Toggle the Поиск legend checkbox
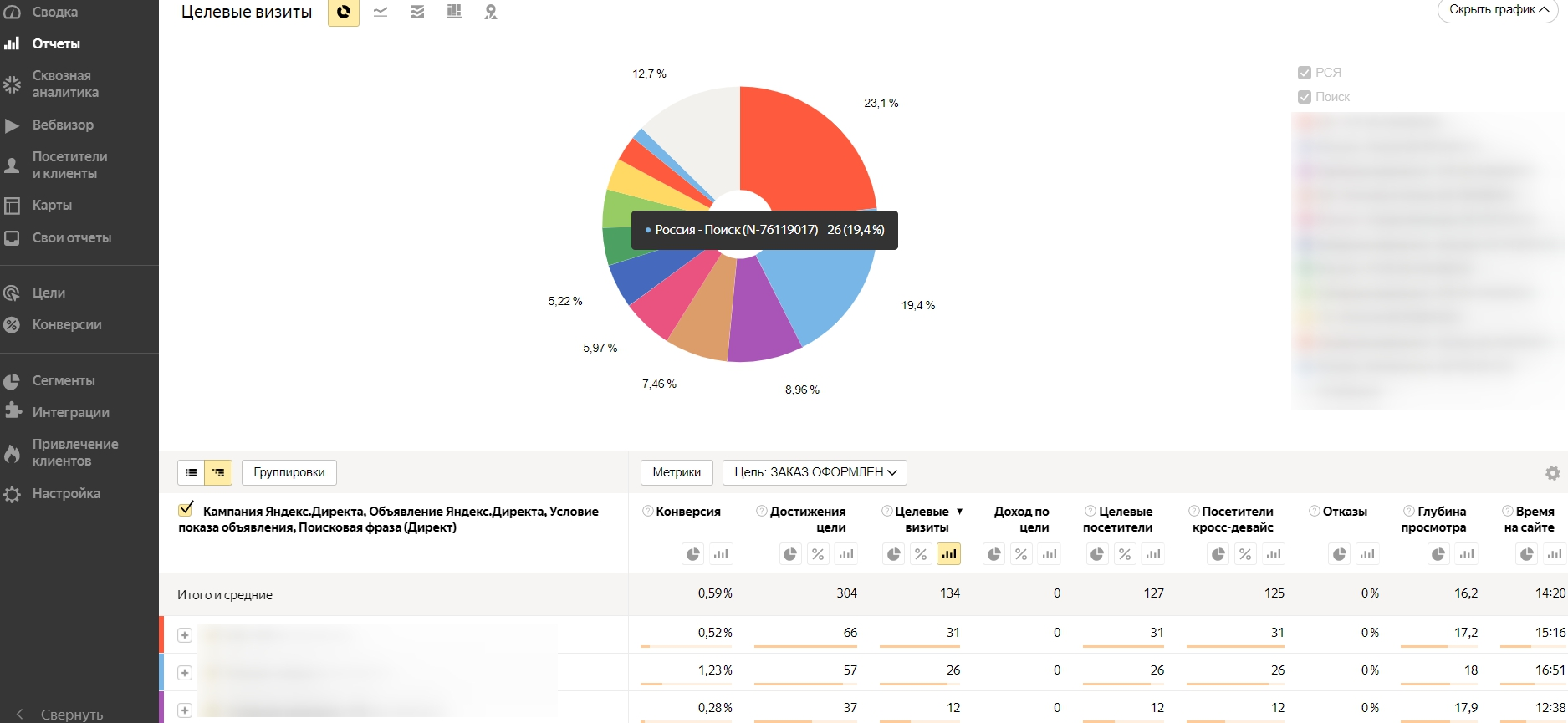 click(1305, 97)
